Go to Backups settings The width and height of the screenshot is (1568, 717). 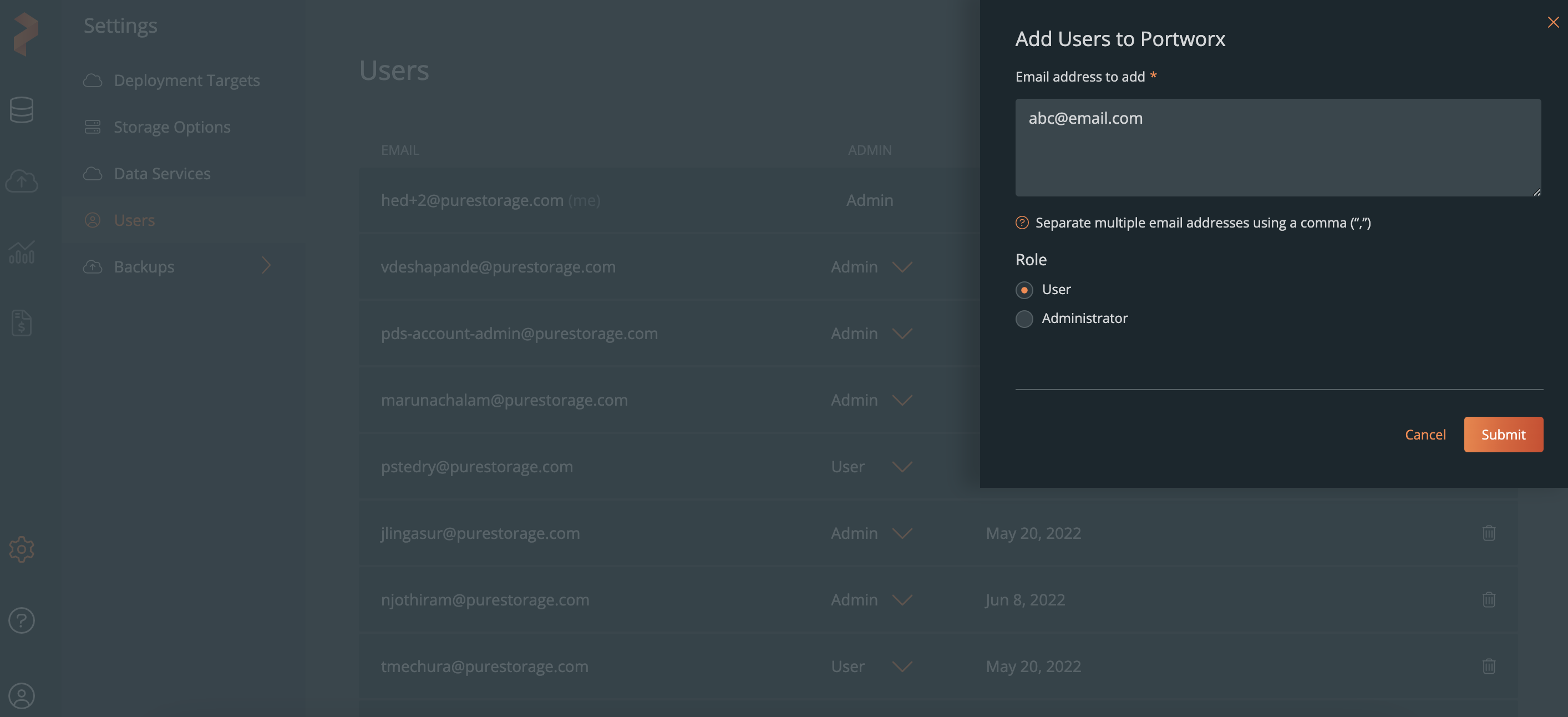[x=144, y=267]
